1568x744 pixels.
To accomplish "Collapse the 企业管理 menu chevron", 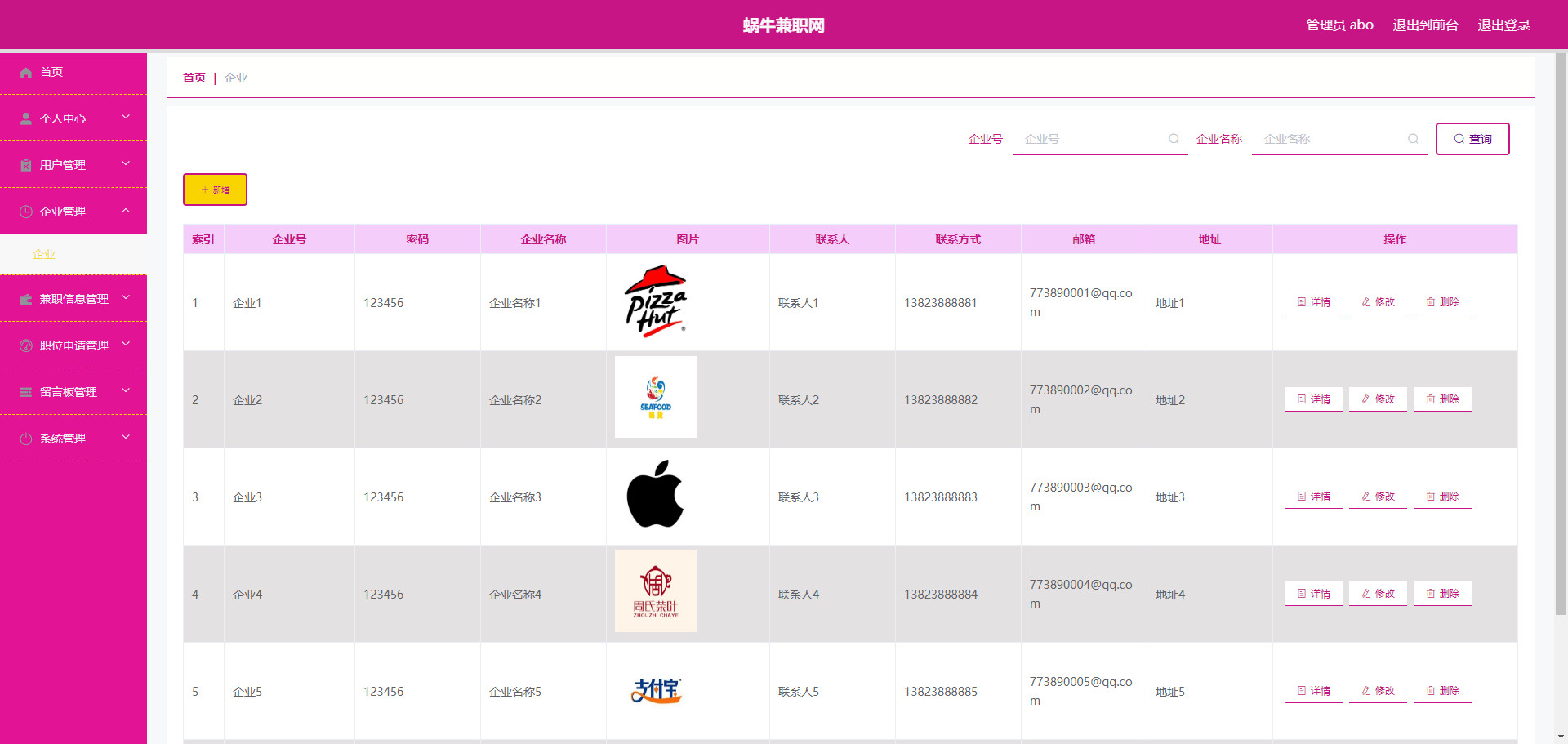I will tap(126, 211).
